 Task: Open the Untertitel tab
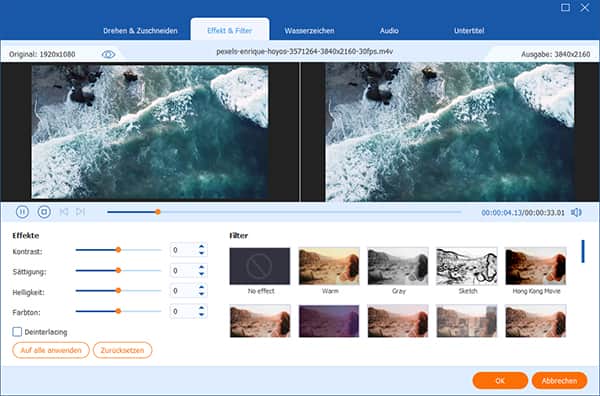point(469,31)
